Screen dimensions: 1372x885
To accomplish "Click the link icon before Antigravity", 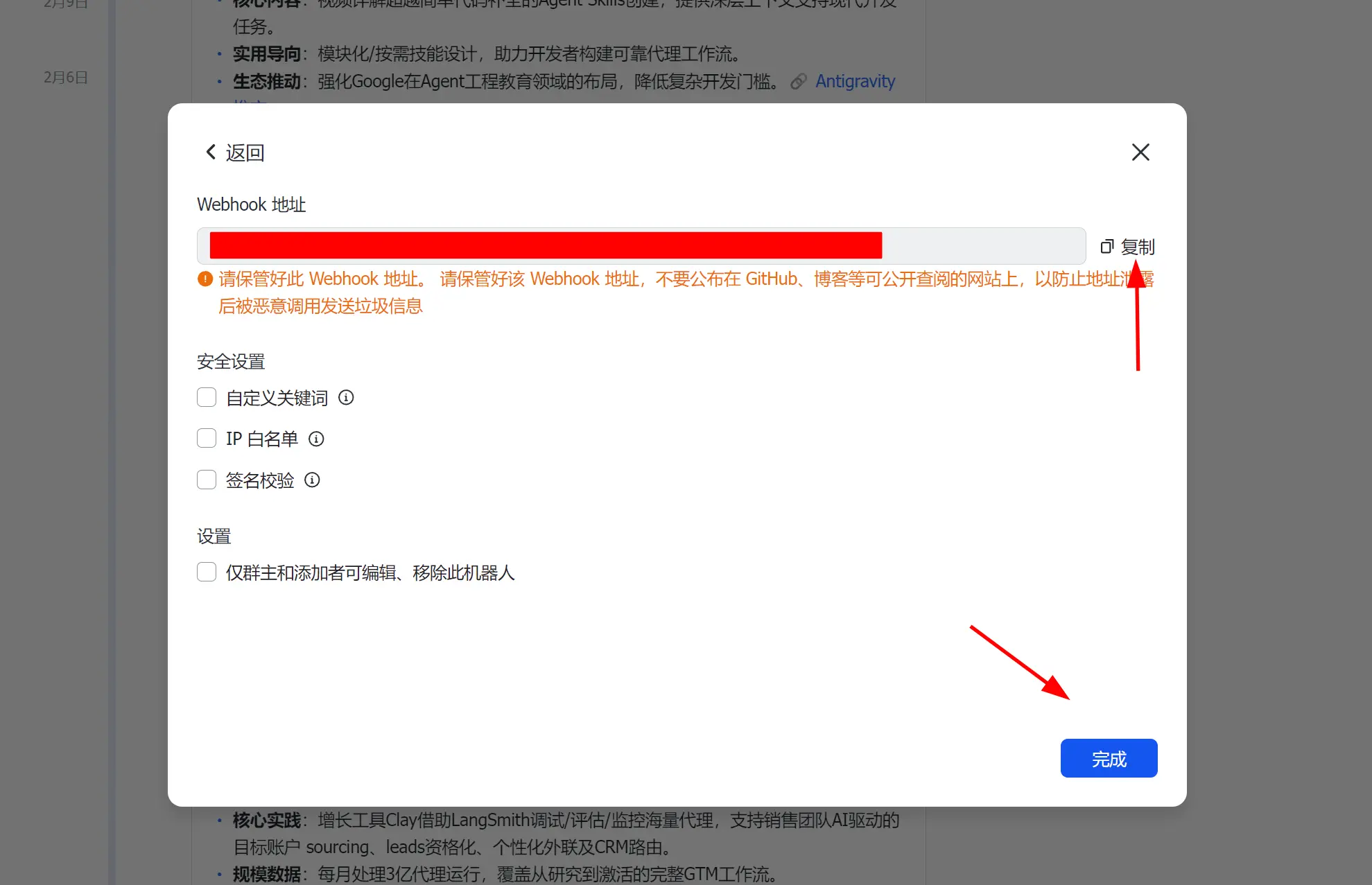I will pyautogui.click(x=799, y=81).
